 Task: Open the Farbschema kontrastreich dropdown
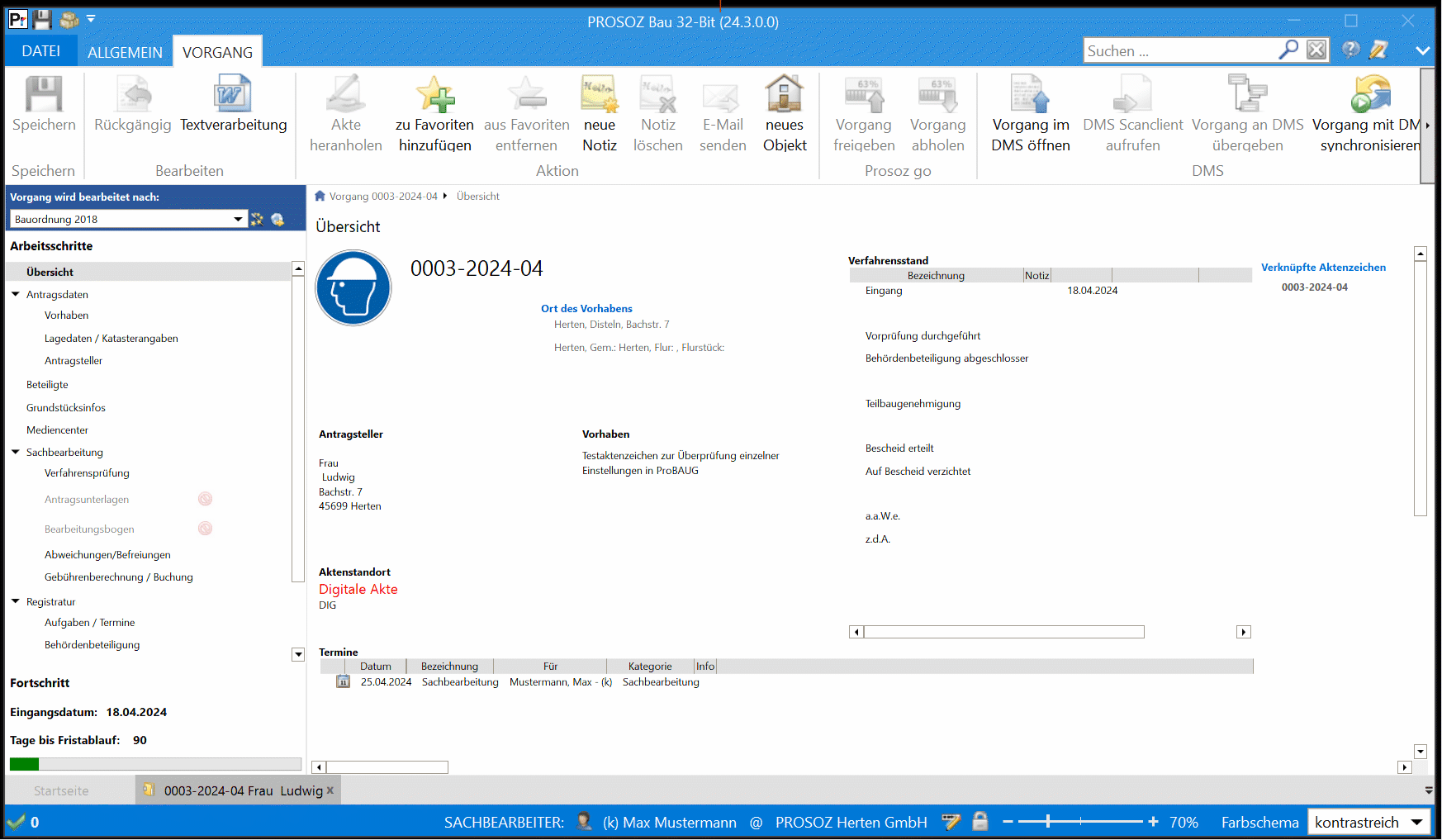[x=1417, y=823]
